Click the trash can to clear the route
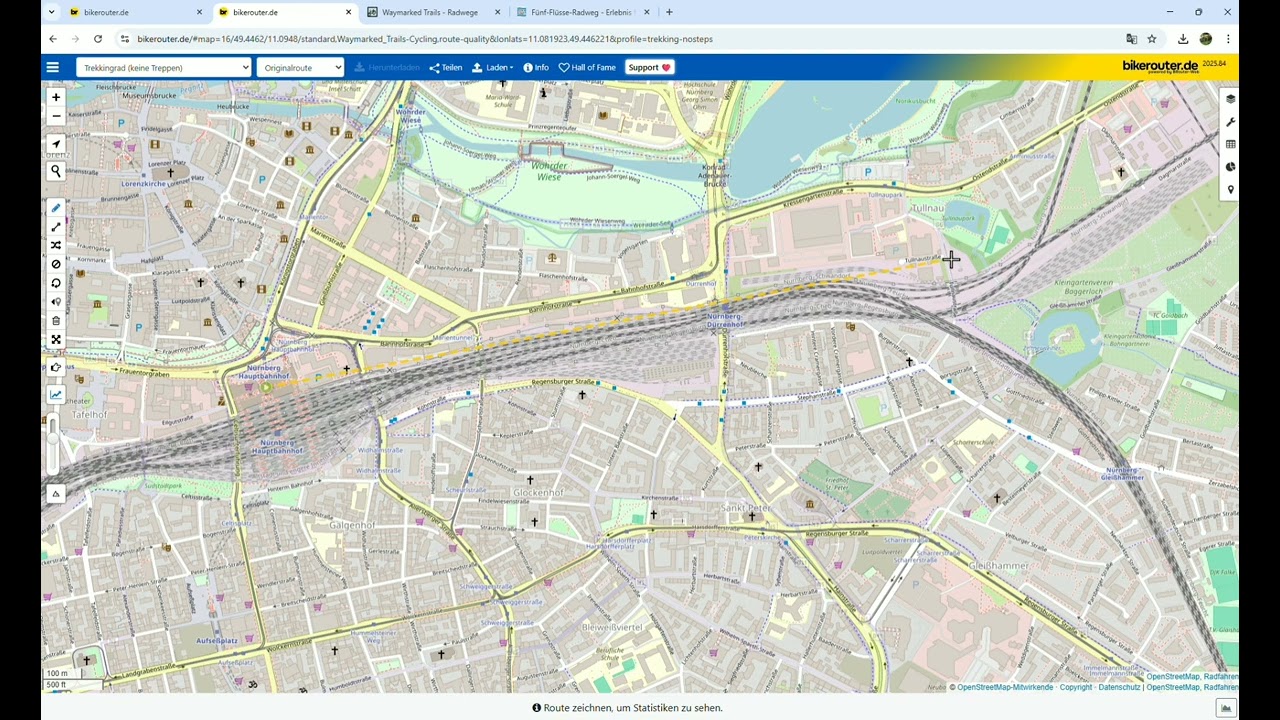The width and height of the screenshot is (1280, 720). 56,321
